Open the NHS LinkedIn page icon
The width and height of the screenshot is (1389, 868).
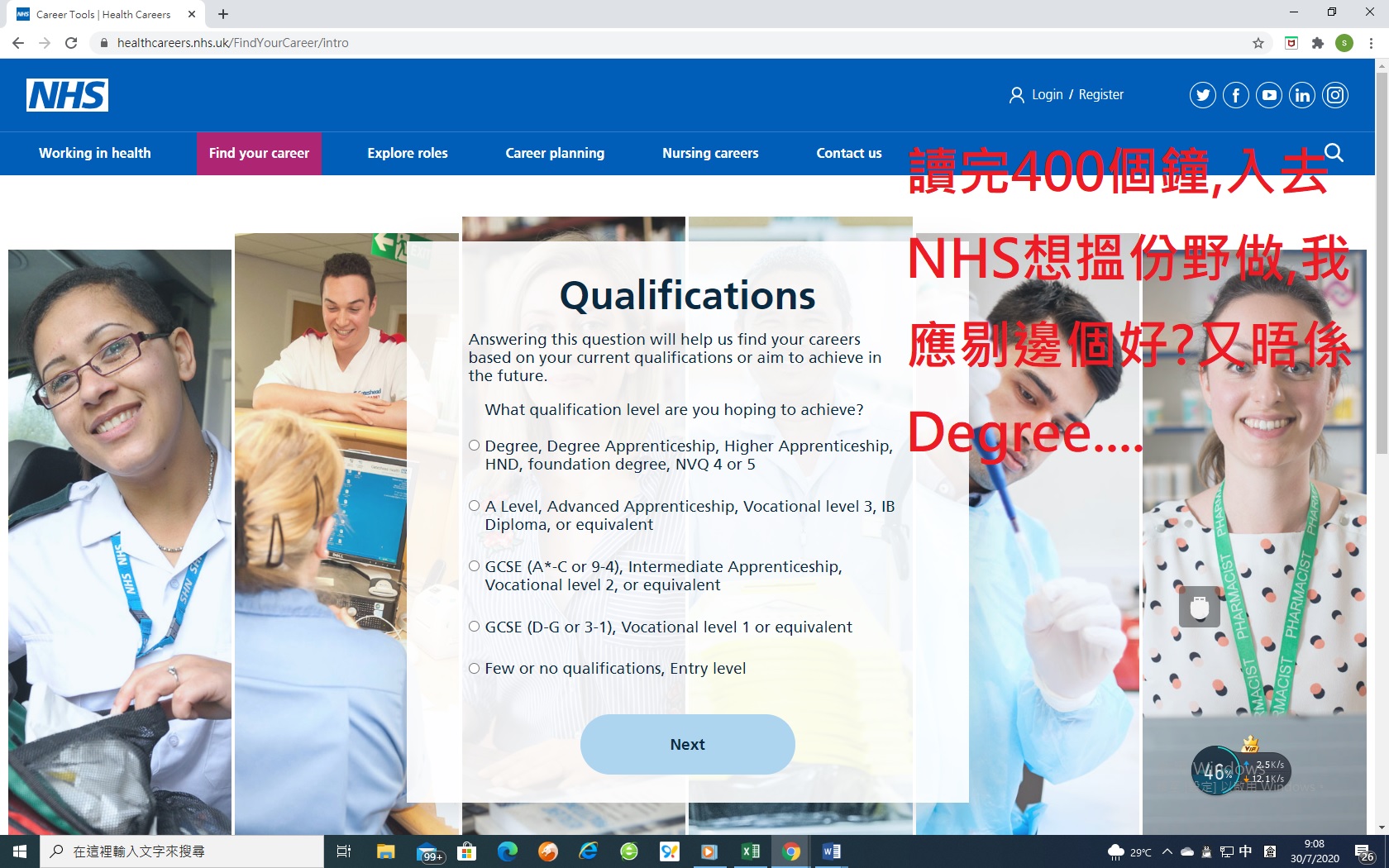pyautogui.click(x=1301, y=95)
